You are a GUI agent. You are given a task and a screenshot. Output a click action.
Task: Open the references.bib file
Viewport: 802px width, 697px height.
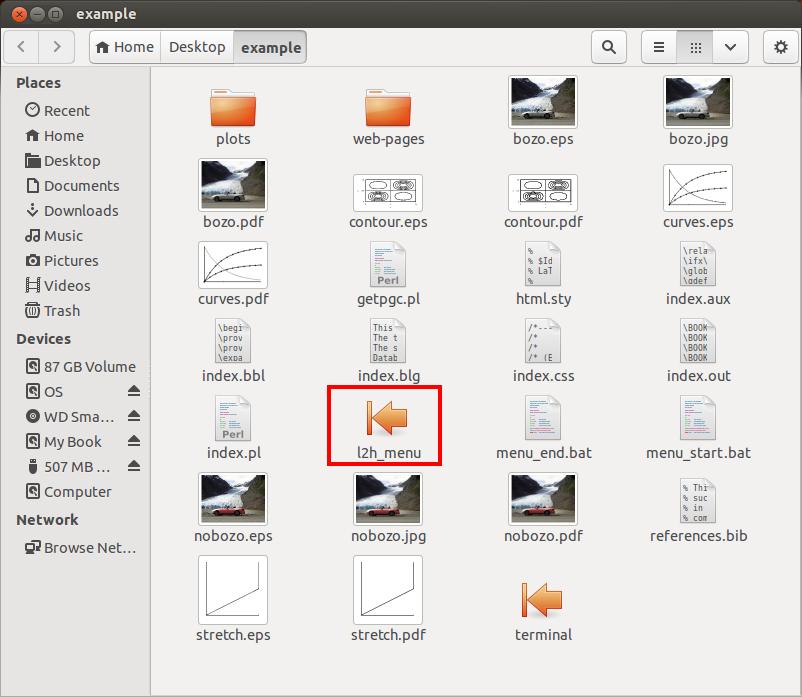point(698,501)
